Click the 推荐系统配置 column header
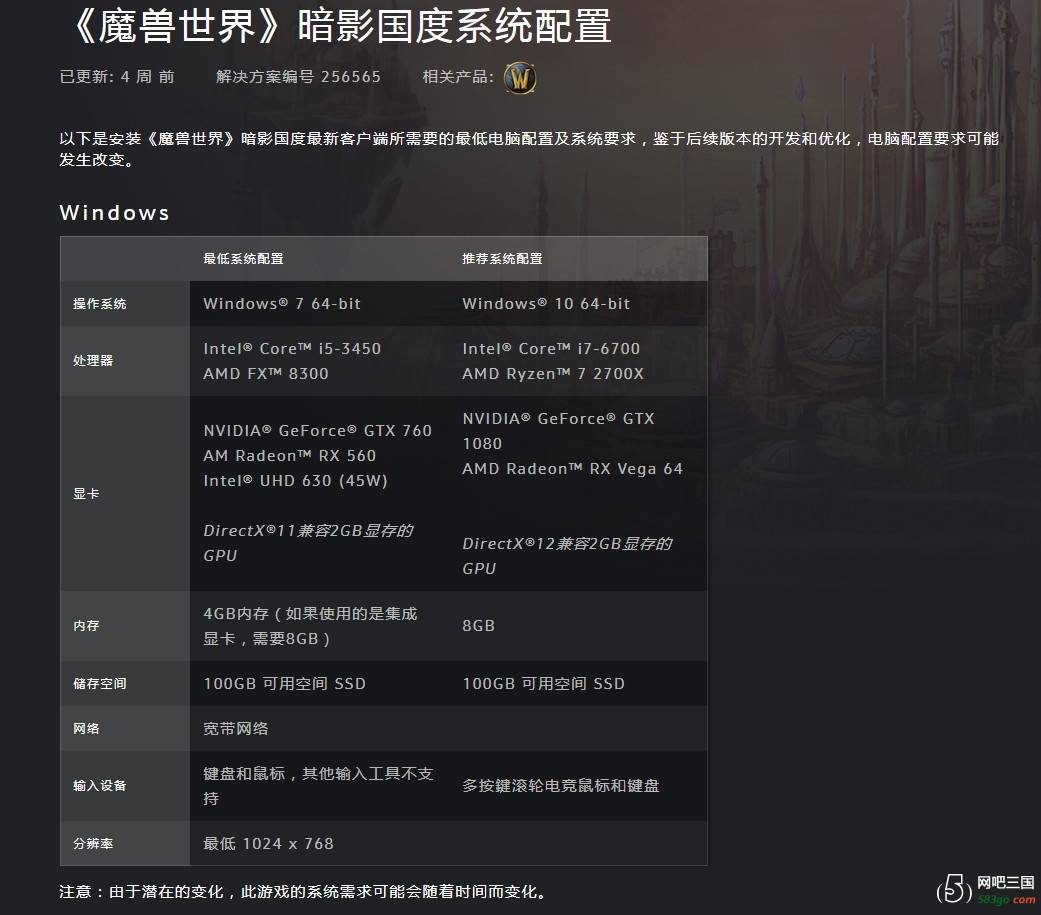 502,259
